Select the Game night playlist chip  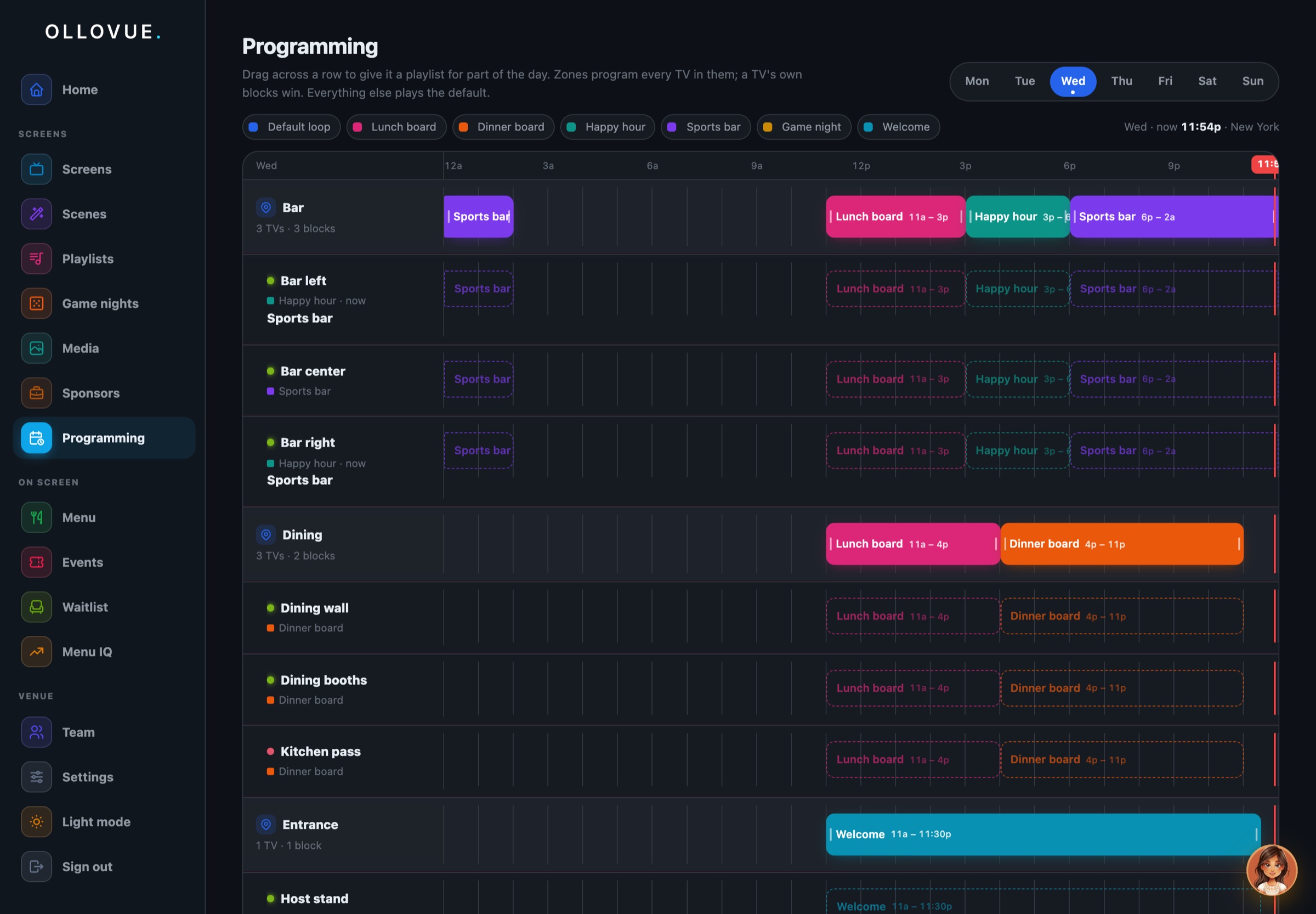pos(804,127)
